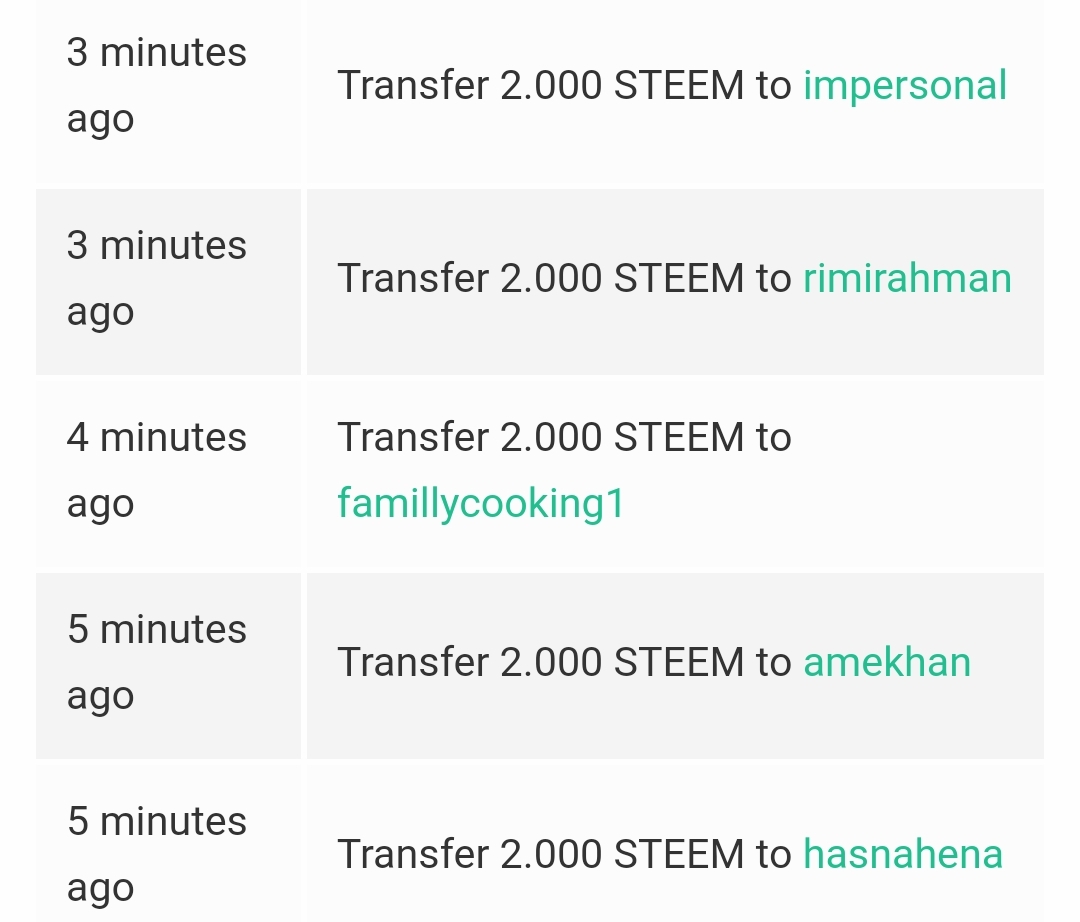Click the timestamp of the impersonal transfer
This screenshot has height=922, width=1080.
click(x=156, y=86)
